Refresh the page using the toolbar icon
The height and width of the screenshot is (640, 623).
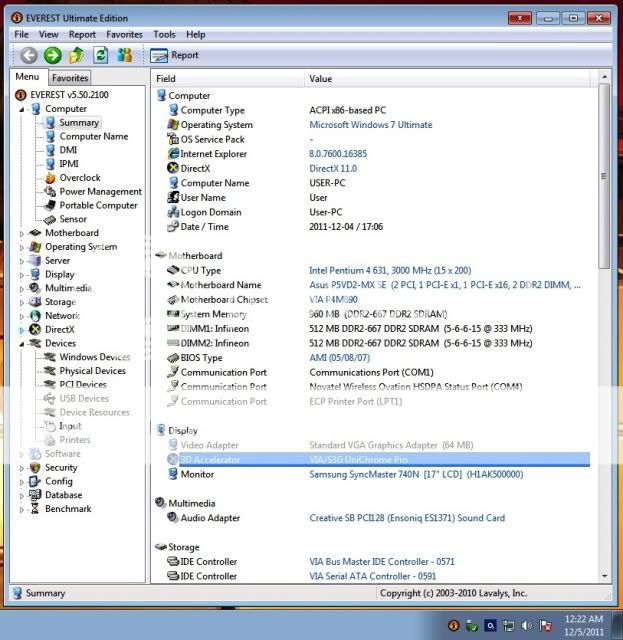(100, 55)
